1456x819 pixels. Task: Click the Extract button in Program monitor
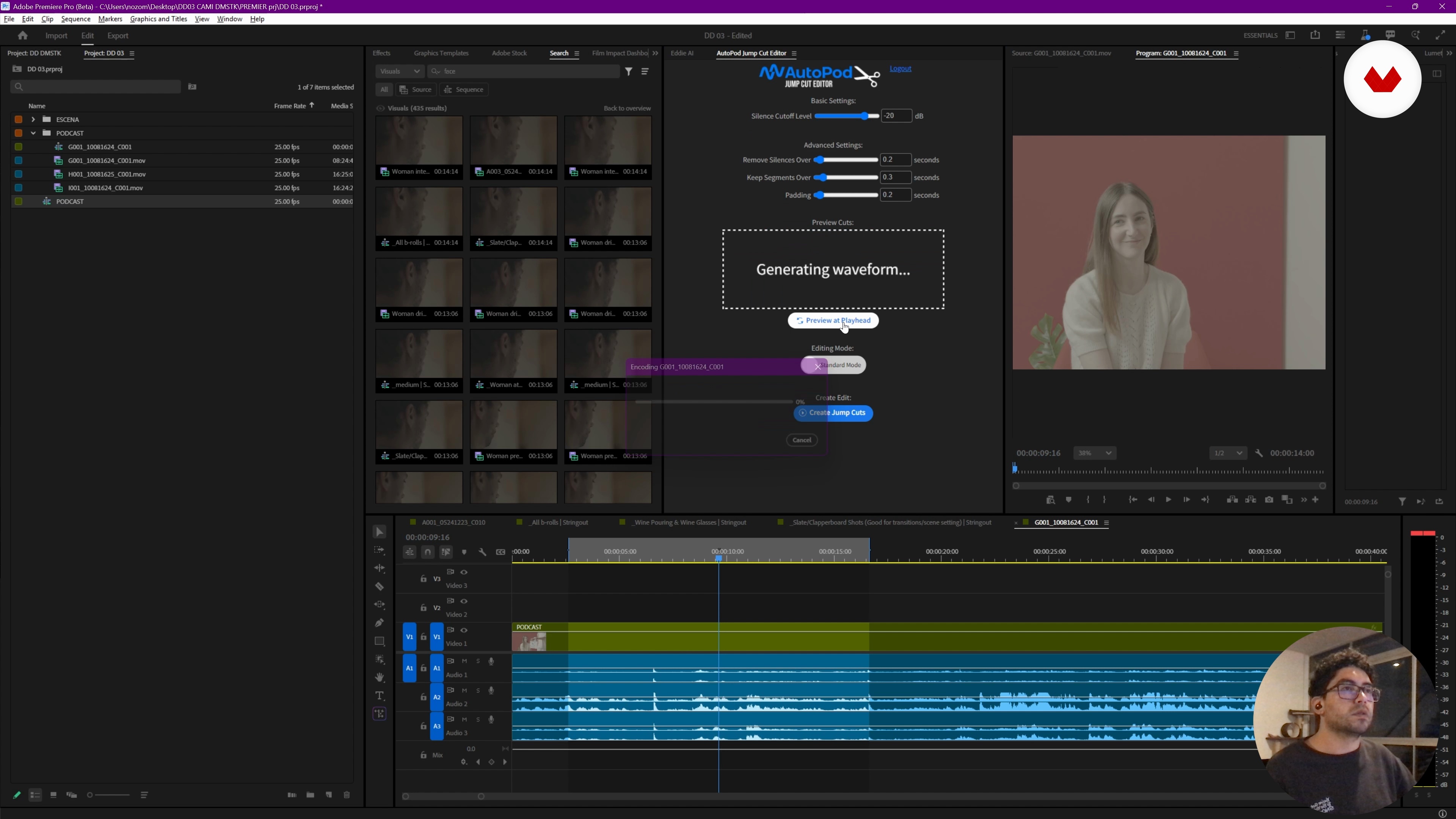1251,500
